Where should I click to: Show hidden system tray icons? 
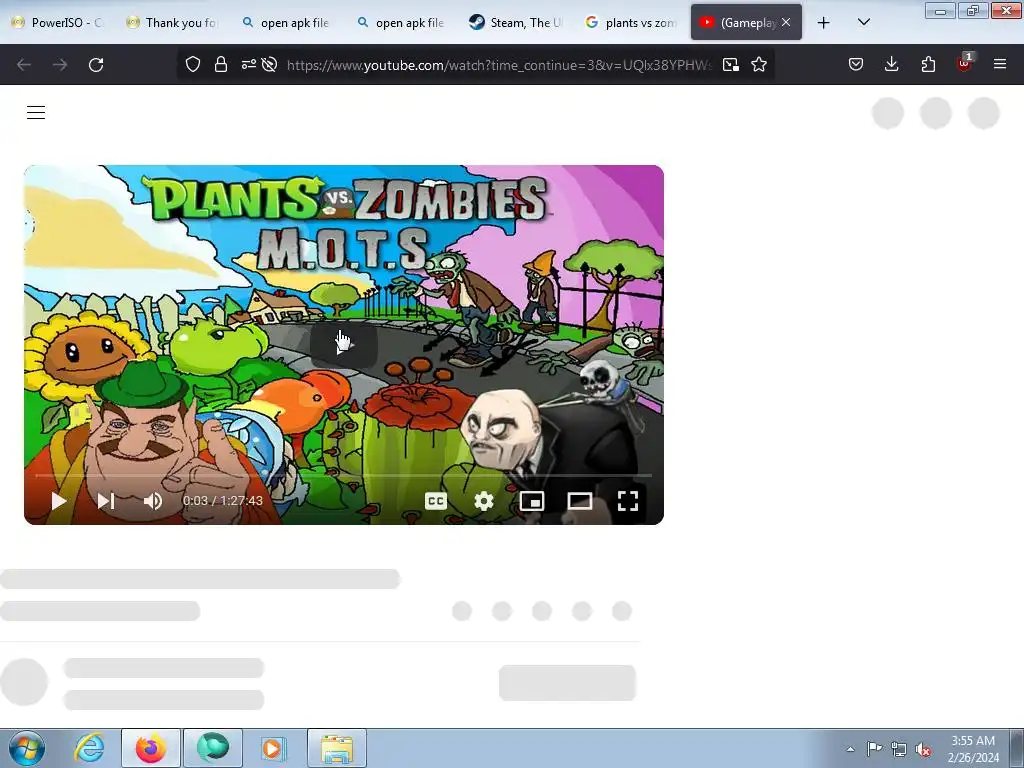pyautogui.click(x=850, y=749)
